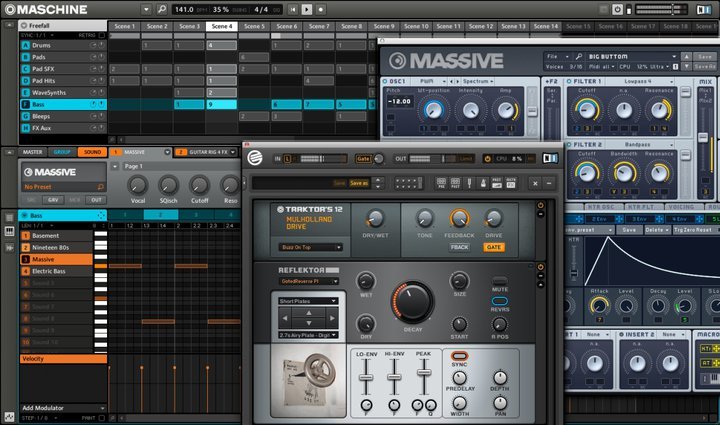
Task: Switch to the SOUND tab
Action: [x=92, y=152]
